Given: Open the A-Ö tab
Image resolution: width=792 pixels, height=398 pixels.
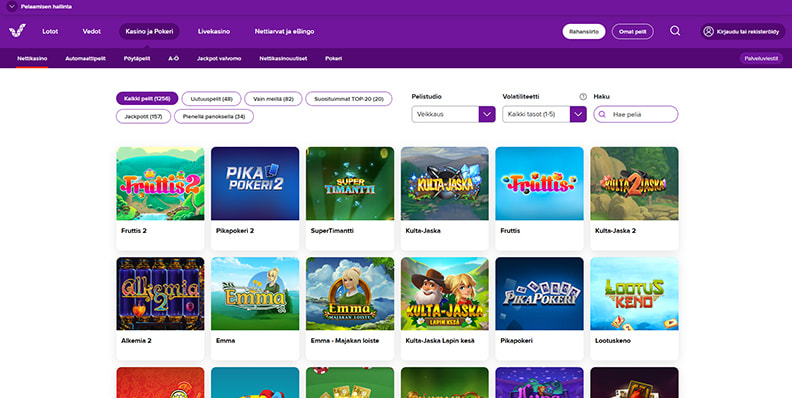Looking at the screenshot, I should pyautogui.click(x=173, y=59).
